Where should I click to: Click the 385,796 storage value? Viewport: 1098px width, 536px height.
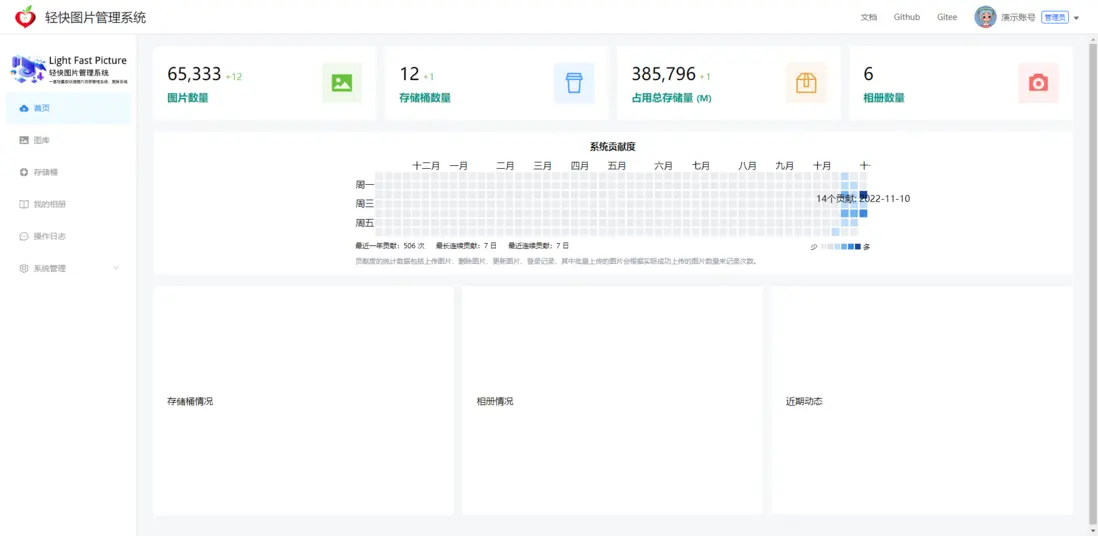pos(664,74)
